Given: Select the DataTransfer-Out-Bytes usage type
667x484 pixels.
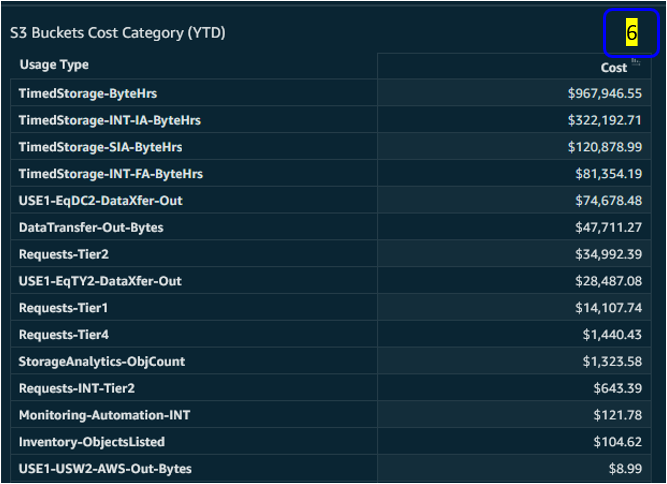Looking at the screenshot, I should 91,228.
